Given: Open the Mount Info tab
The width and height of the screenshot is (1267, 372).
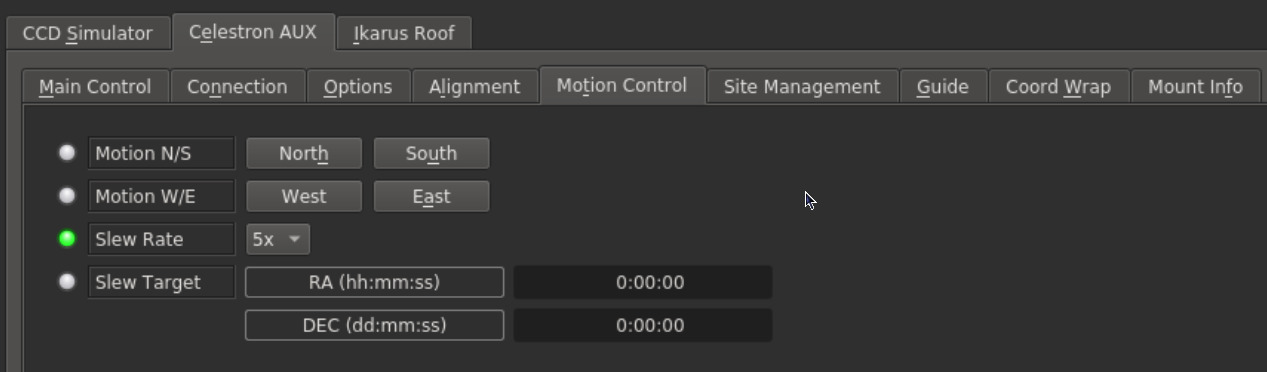Looking at the screenshot, I should tap(1195, 87).
